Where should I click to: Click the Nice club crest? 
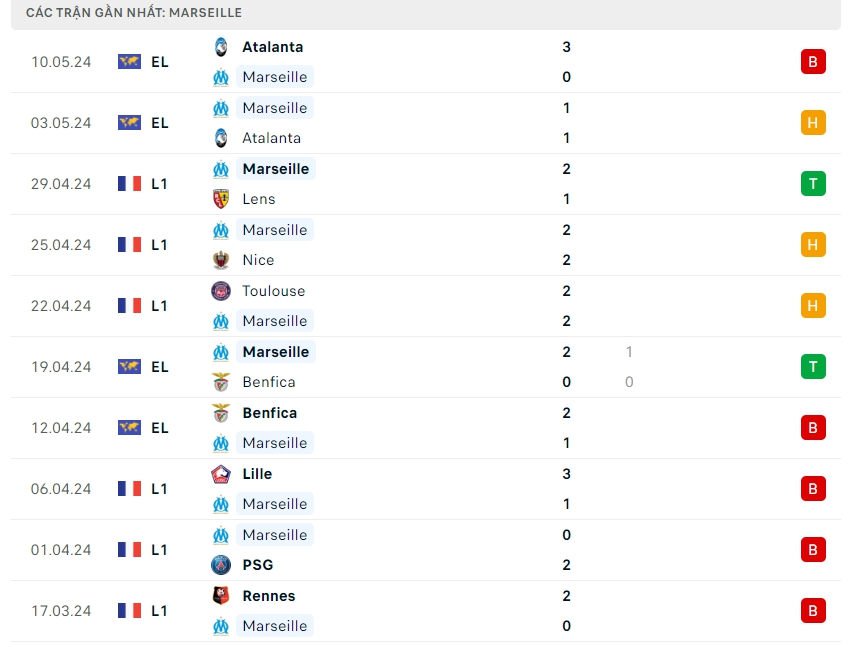click(221, 260)
